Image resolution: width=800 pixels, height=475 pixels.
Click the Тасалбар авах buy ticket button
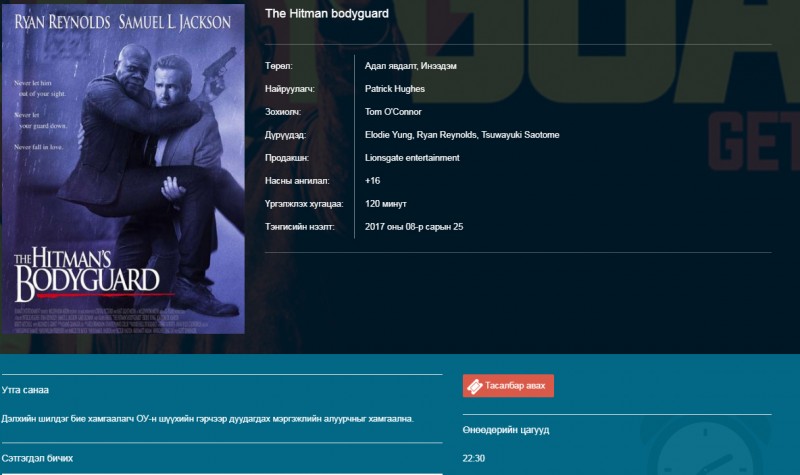click(x=508, y=386)
